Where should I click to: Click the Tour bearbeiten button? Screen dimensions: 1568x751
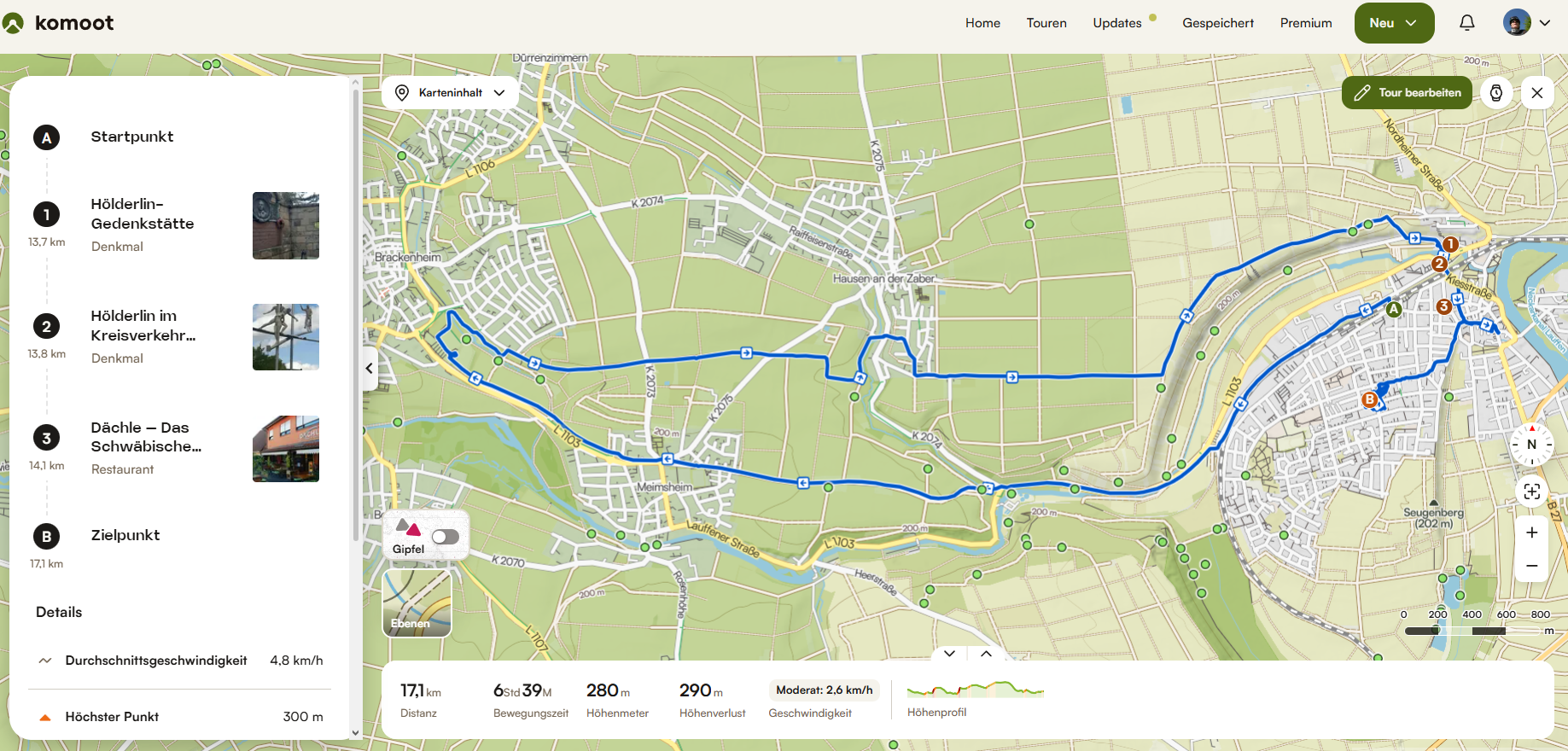(1407, 92)
